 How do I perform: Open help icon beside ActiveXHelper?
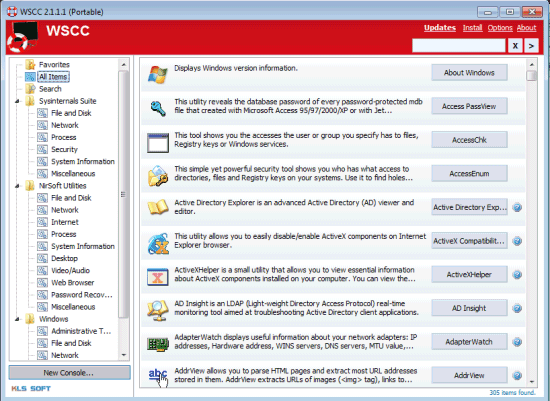517,275
